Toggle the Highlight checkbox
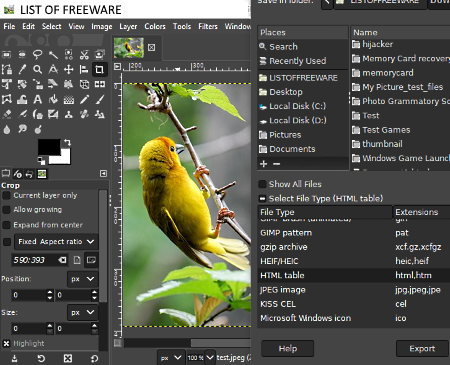This screenshot has height=365, width=450. (x=6, y=343)
